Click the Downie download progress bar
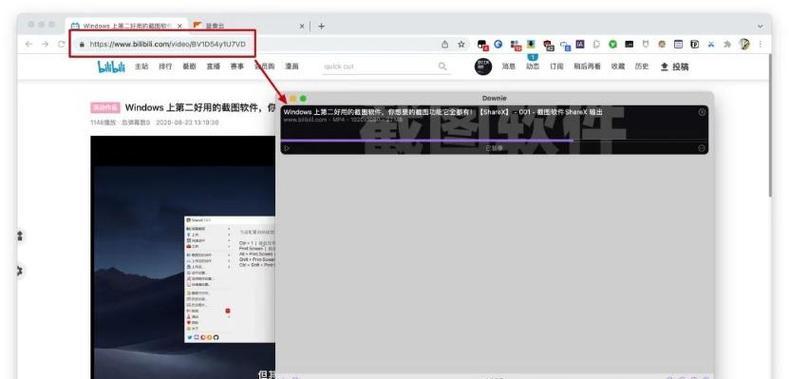The image size is (789, 379). click(494, 140)
